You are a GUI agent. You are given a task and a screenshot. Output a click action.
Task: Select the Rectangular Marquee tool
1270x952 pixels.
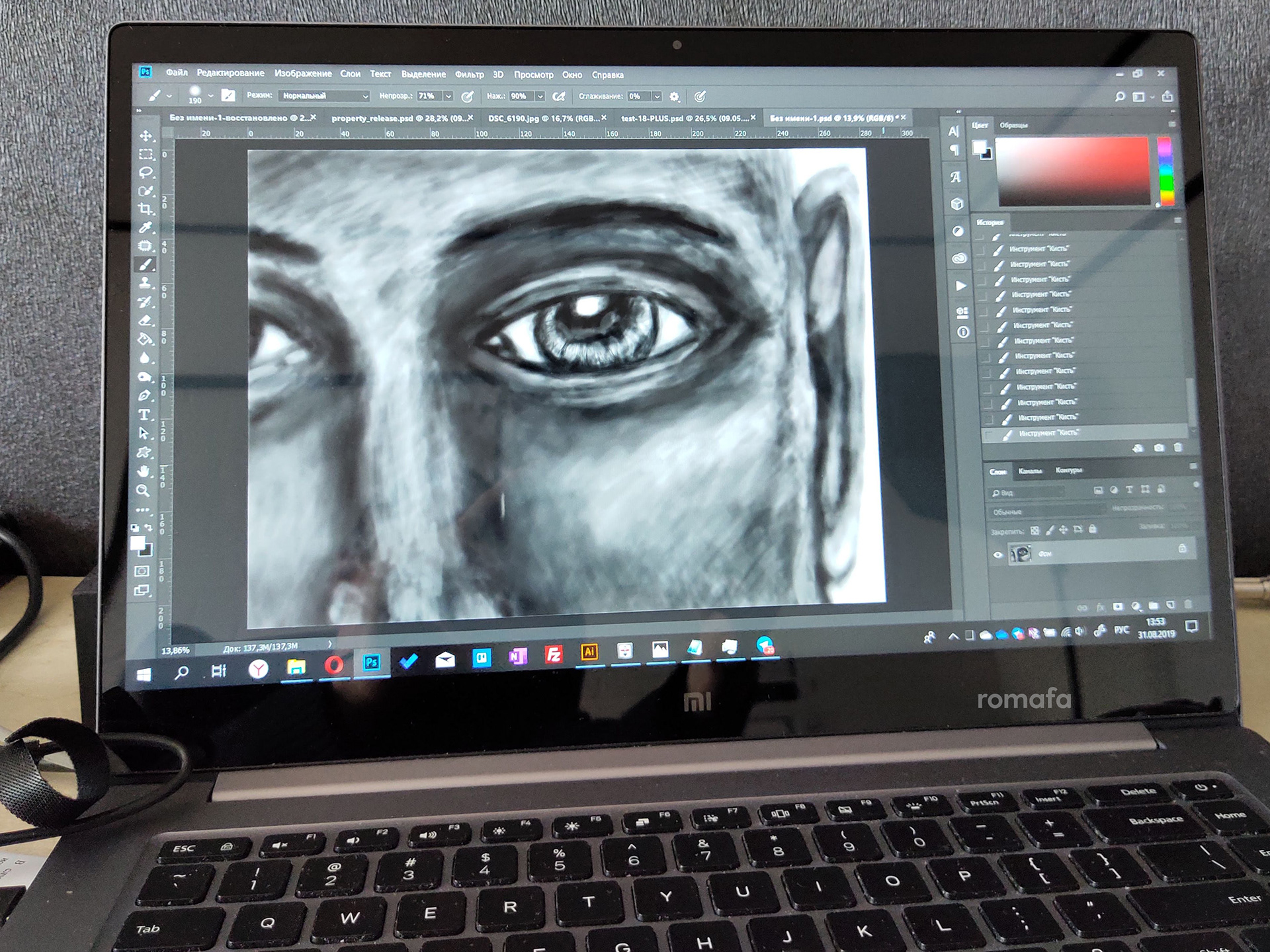146,155
